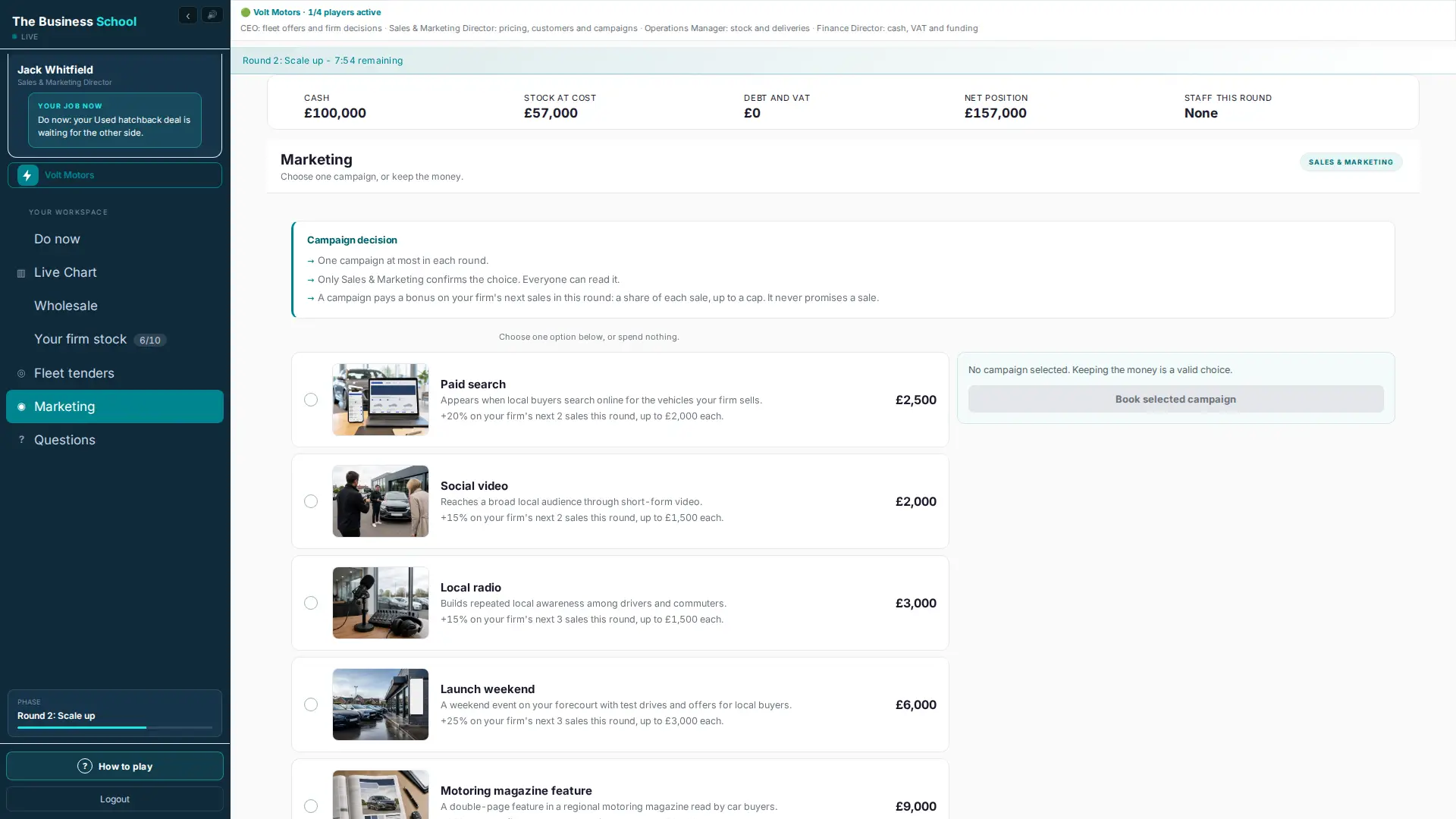The height and width of the screenshot is (819, 1456).
Task: Click the 6/10 stock count badge
Action: (150, 340)
